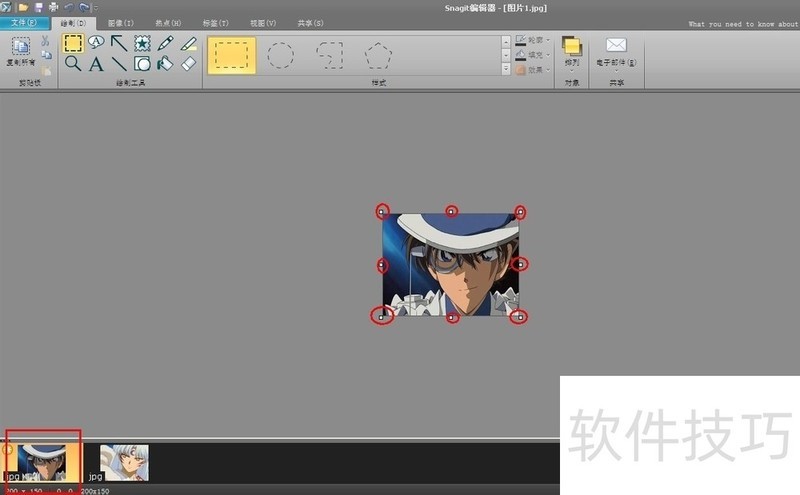Open the 文件(F) file menu tab

pyautogui.click(x=24, y=22)
